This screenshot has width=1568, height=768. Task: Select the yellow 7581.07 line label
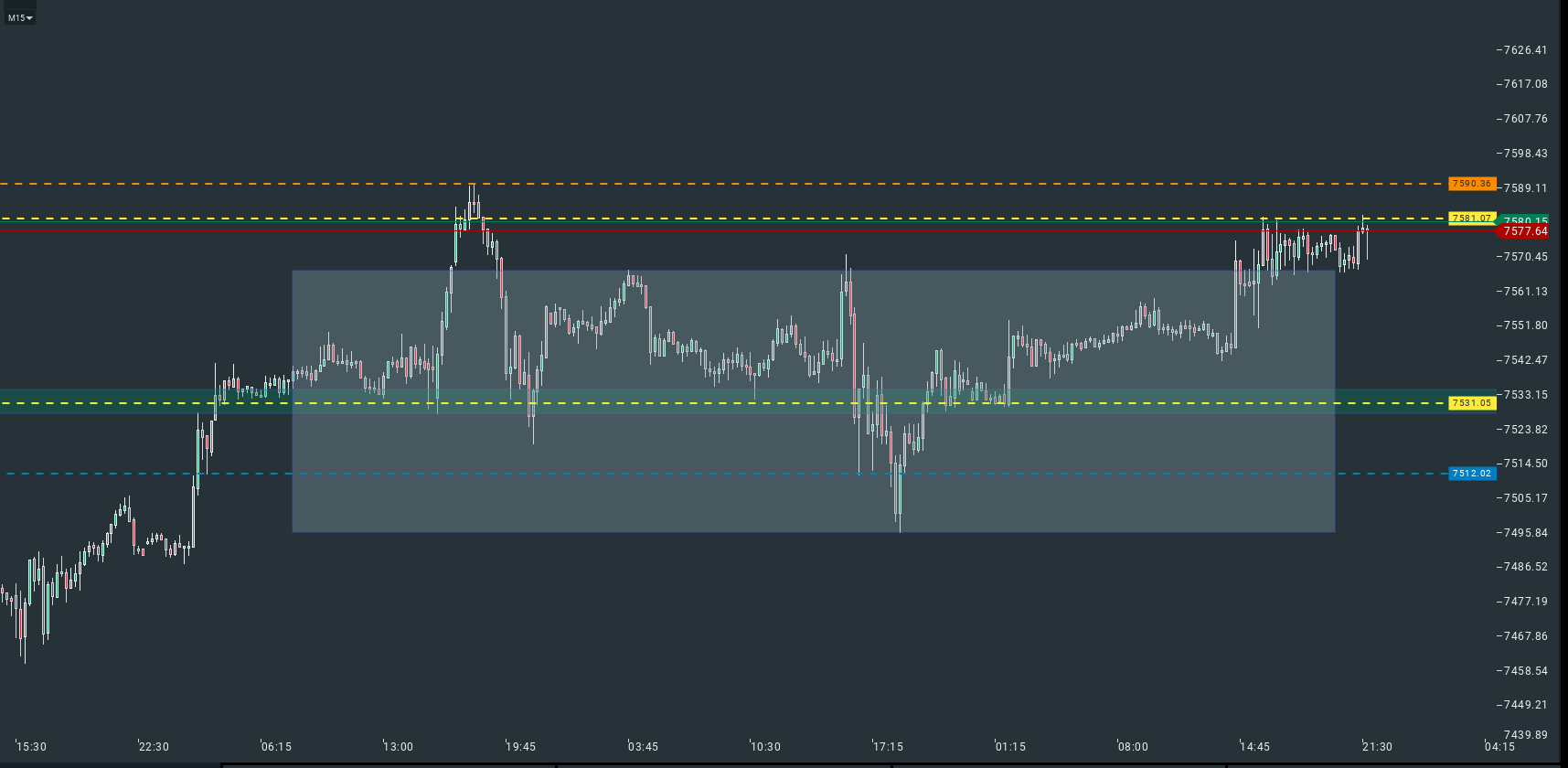tap(1471, 219)
